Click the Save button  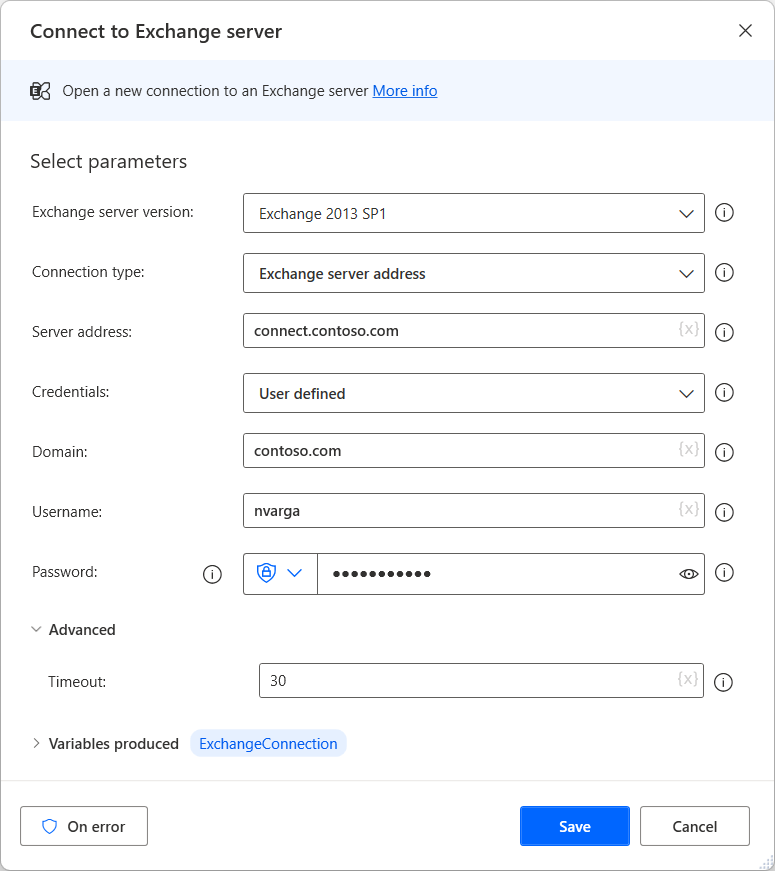point(574,826)
